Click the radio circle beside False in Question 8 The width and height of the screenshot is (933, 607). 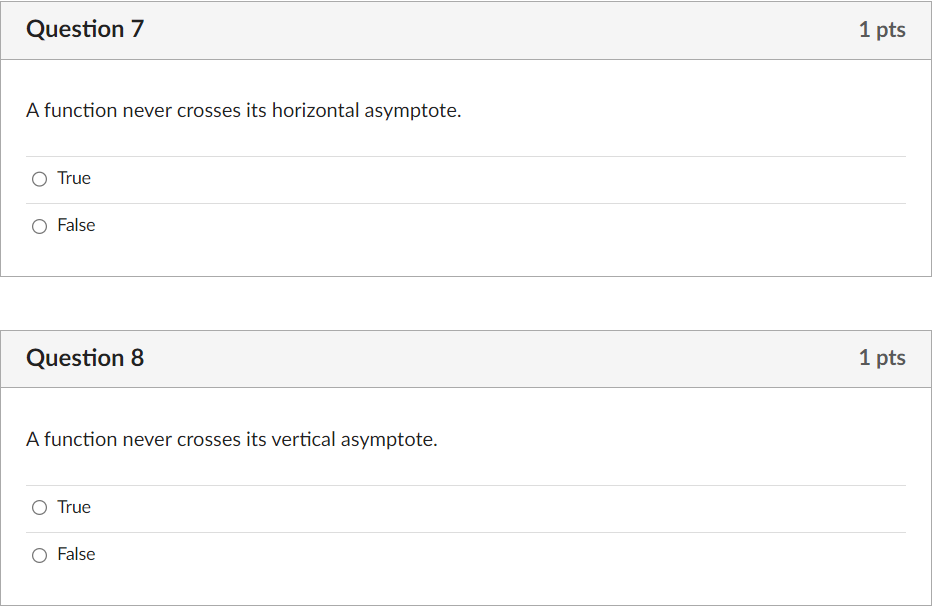[x=39, y=554]
